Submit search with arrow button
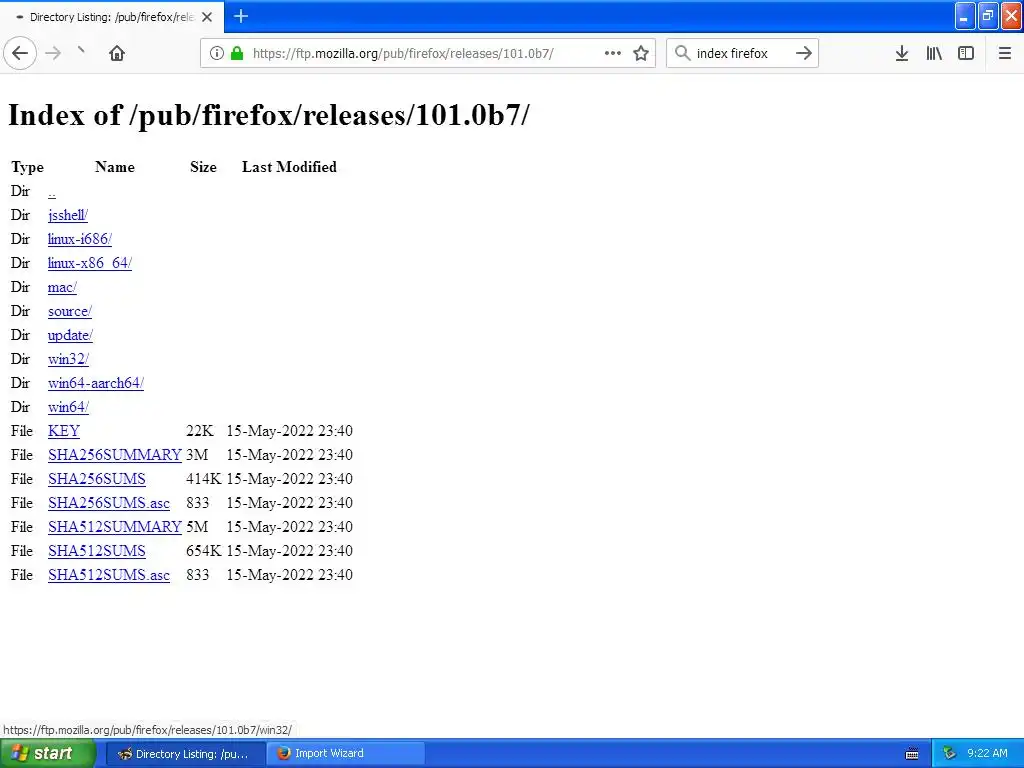 point(804,53)
